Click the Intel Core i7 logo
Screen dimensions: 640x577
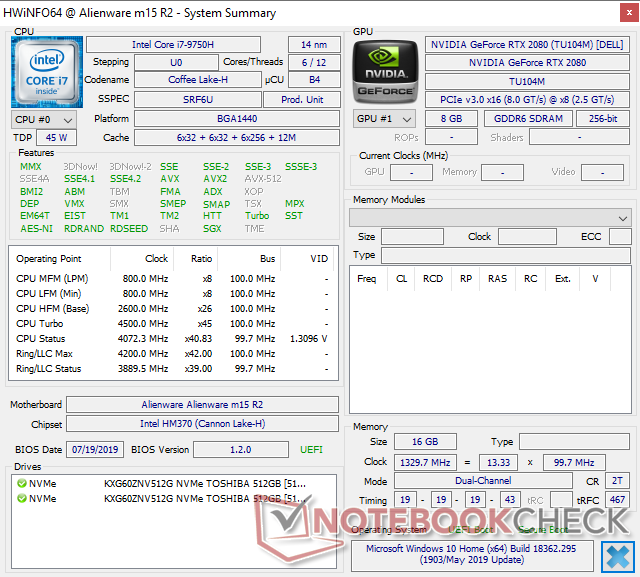pyautogui.click(x=47, y=72)
